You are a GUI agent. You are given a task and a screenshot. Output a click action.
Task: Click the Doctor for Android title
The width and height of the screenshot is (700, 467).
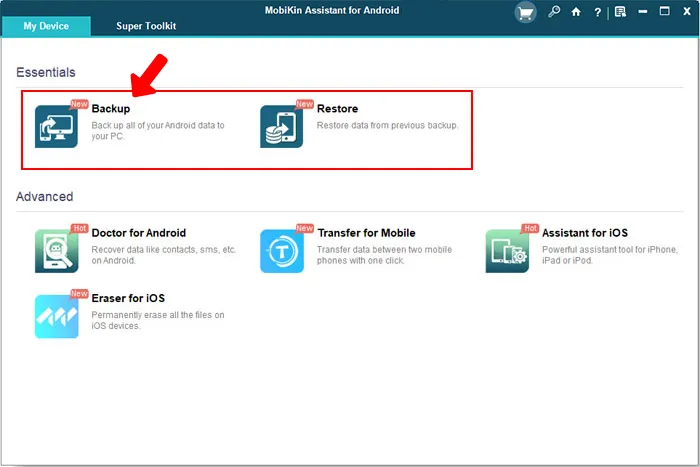(139, 233)
